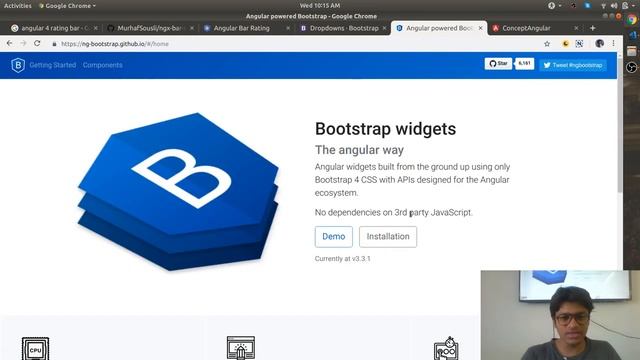Open the Getting Started nav link

coord(53,65)
